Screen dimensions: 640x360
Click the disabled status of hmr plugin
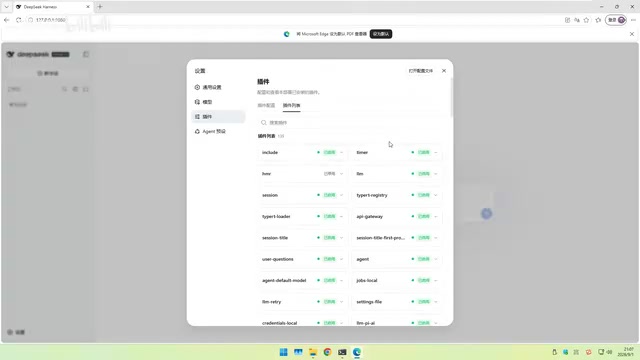pyautogui.click(x=329, y=174)
